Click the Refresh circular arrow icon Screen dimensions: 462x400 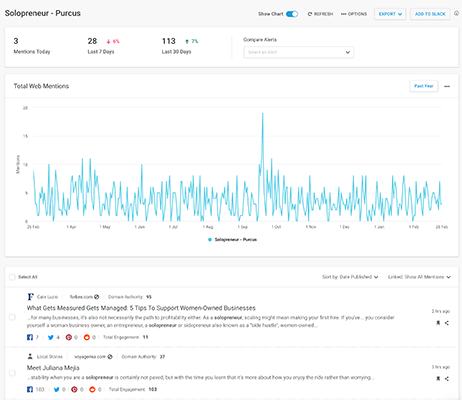pos(310,14)
